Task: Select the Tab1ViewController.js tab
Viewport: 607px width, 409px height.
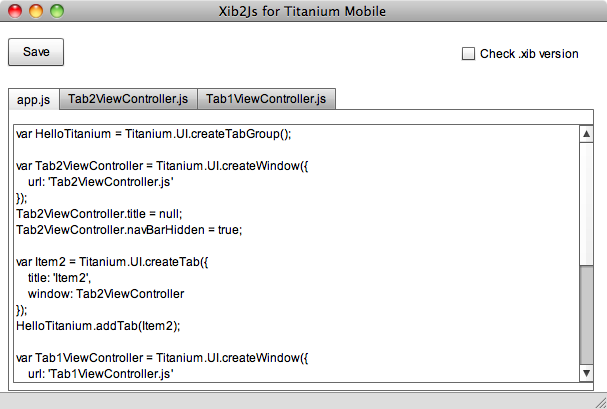Action: (x=266, y=99)
